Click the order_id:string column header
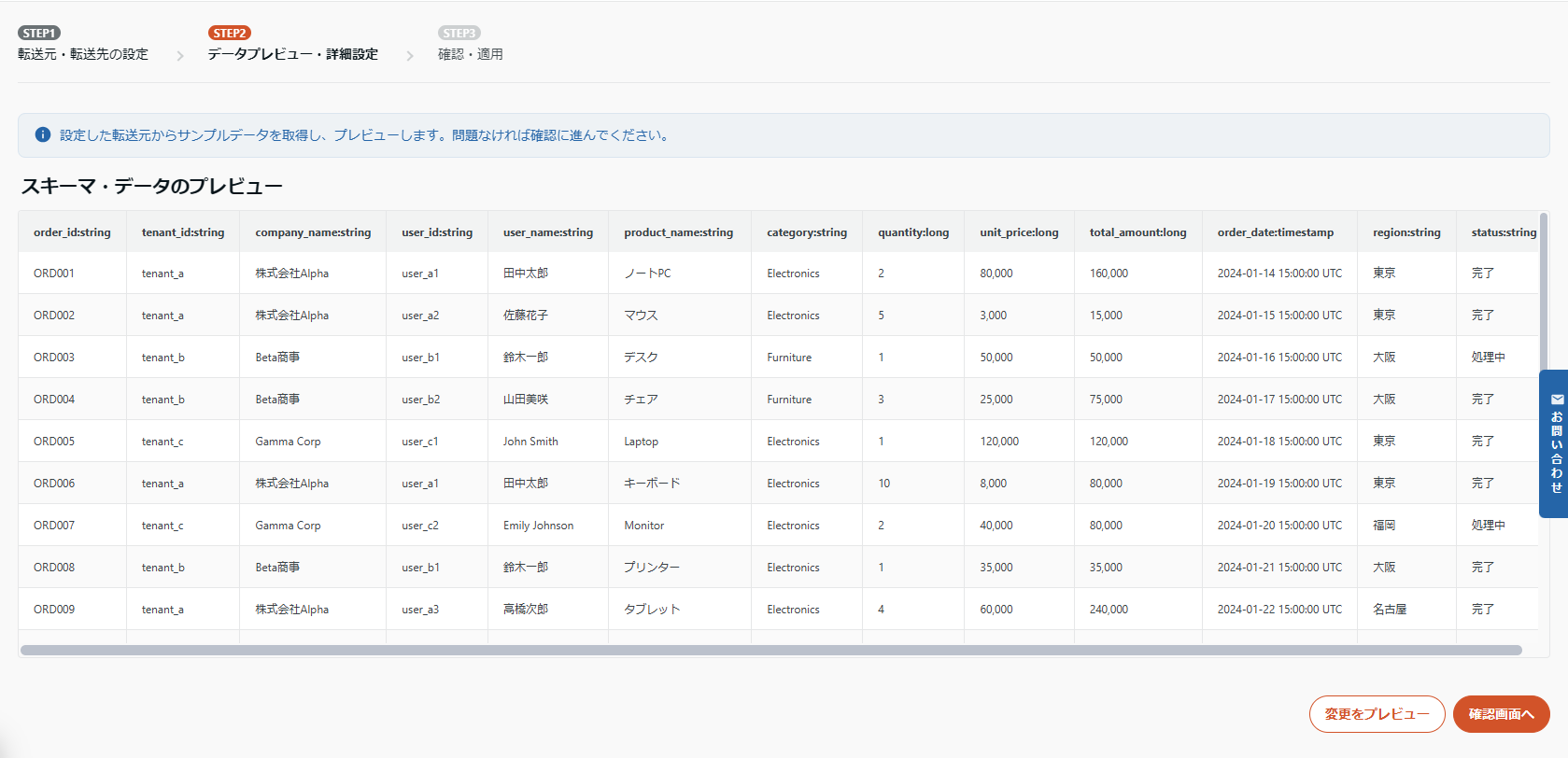 (x=72, y=232)
